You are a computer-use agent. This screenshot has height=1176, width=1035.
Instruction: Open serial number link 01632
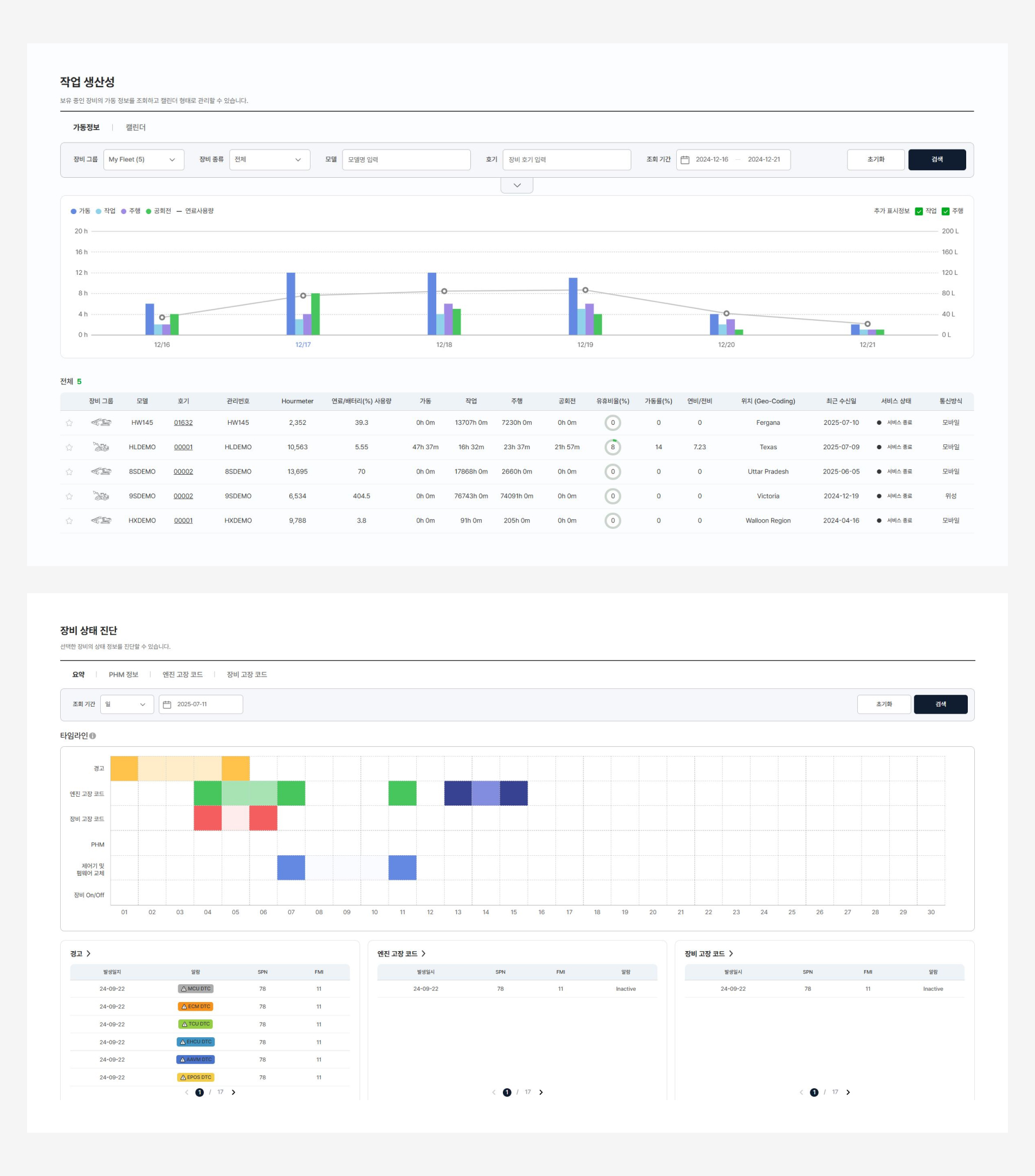tap(183, 423)
